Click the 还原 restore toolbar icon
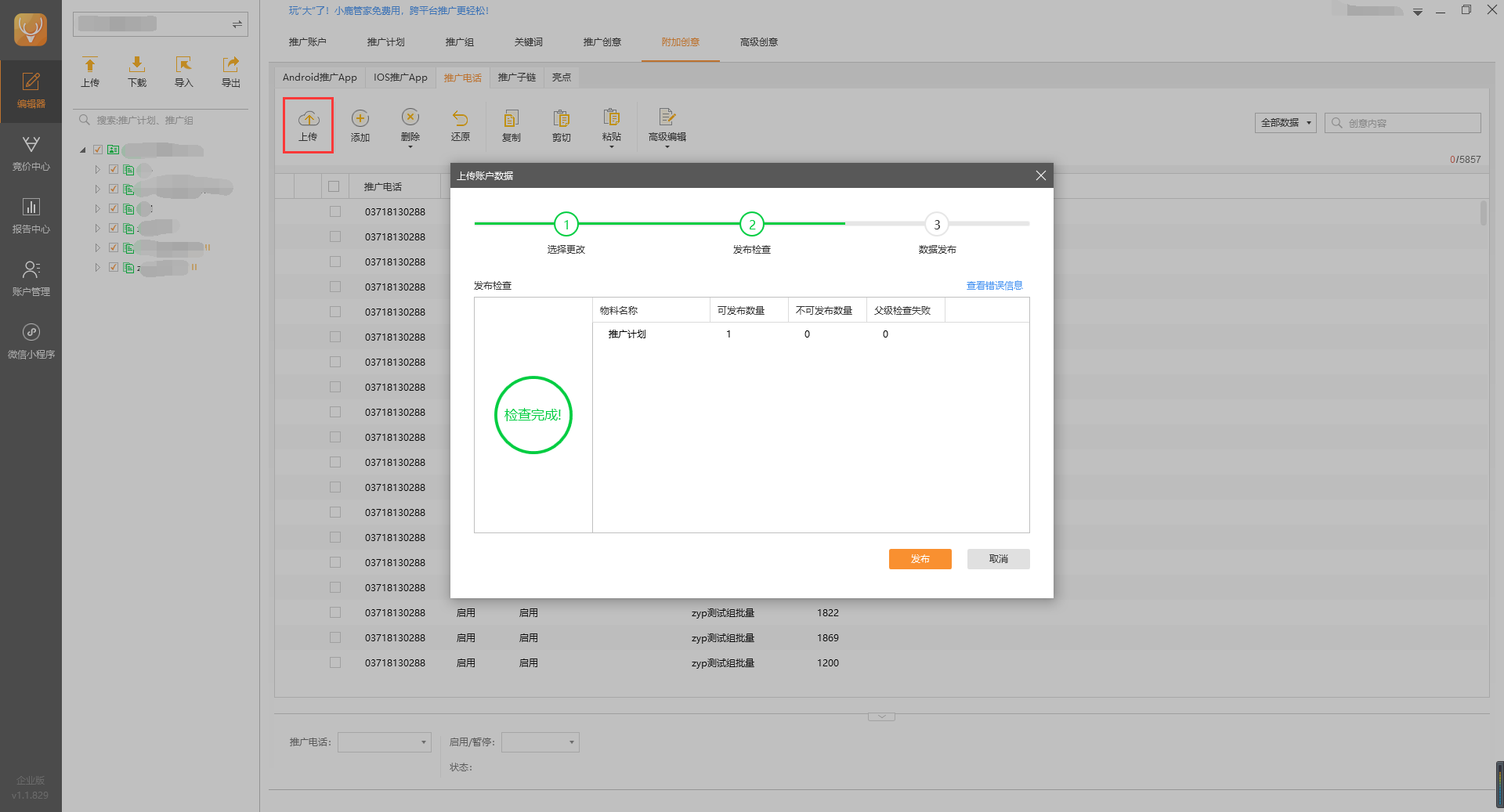The height and width of the screenshot is (812, 1504). (461, 125)
